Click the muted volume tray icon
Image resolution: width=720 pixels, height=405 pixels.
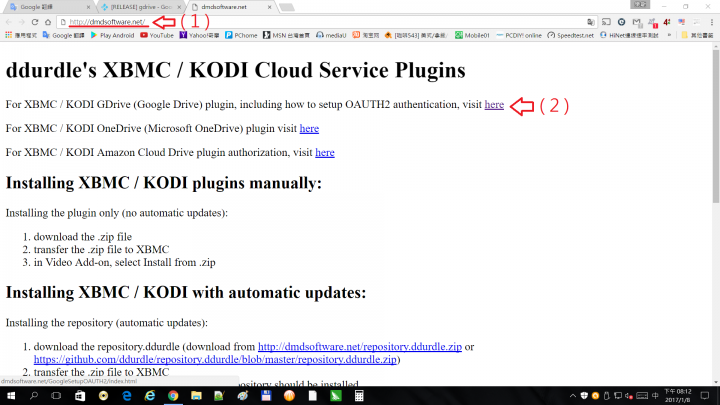[629, 396]
